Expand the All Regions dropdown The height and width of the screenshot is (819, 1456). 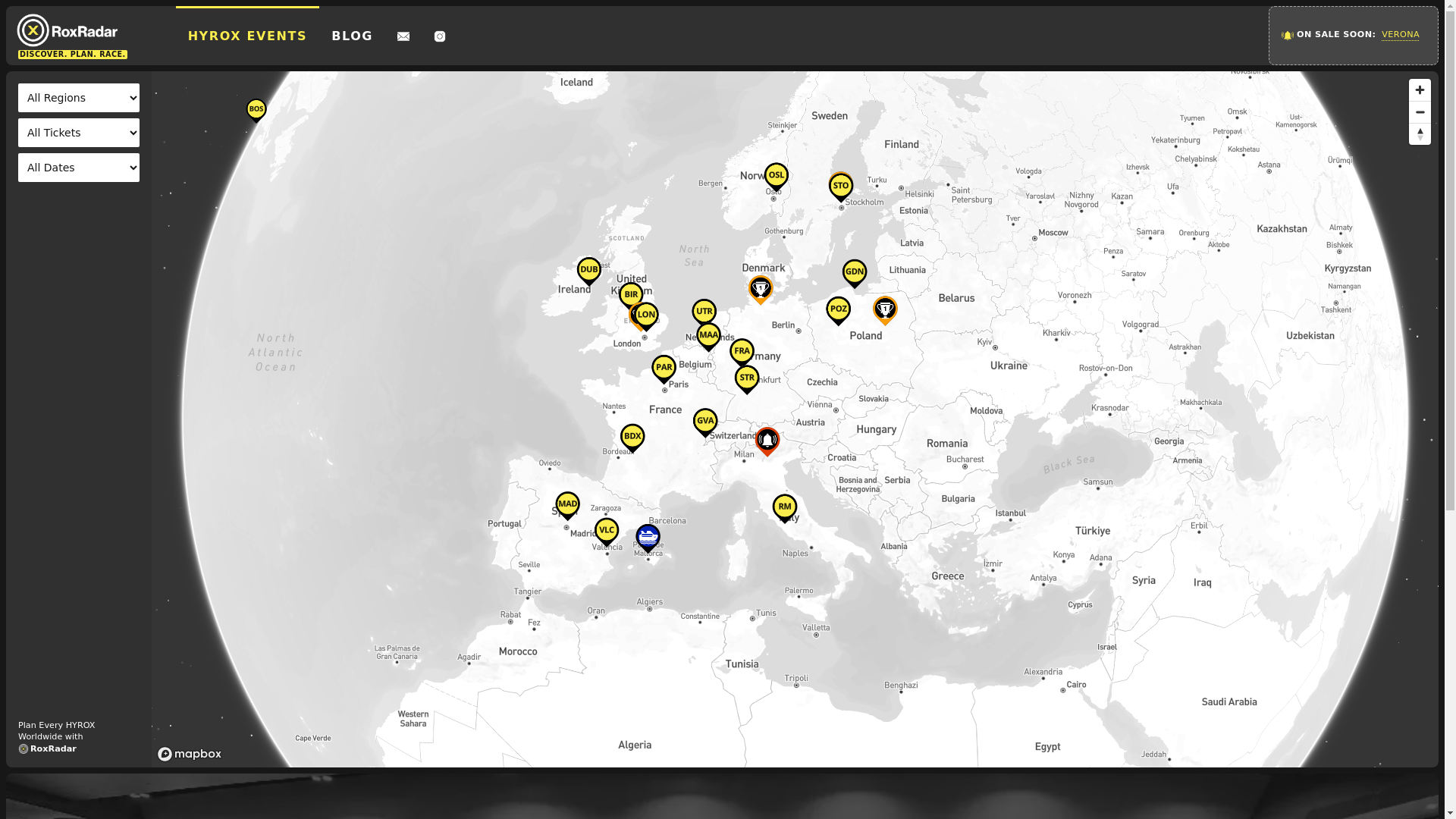79,98
